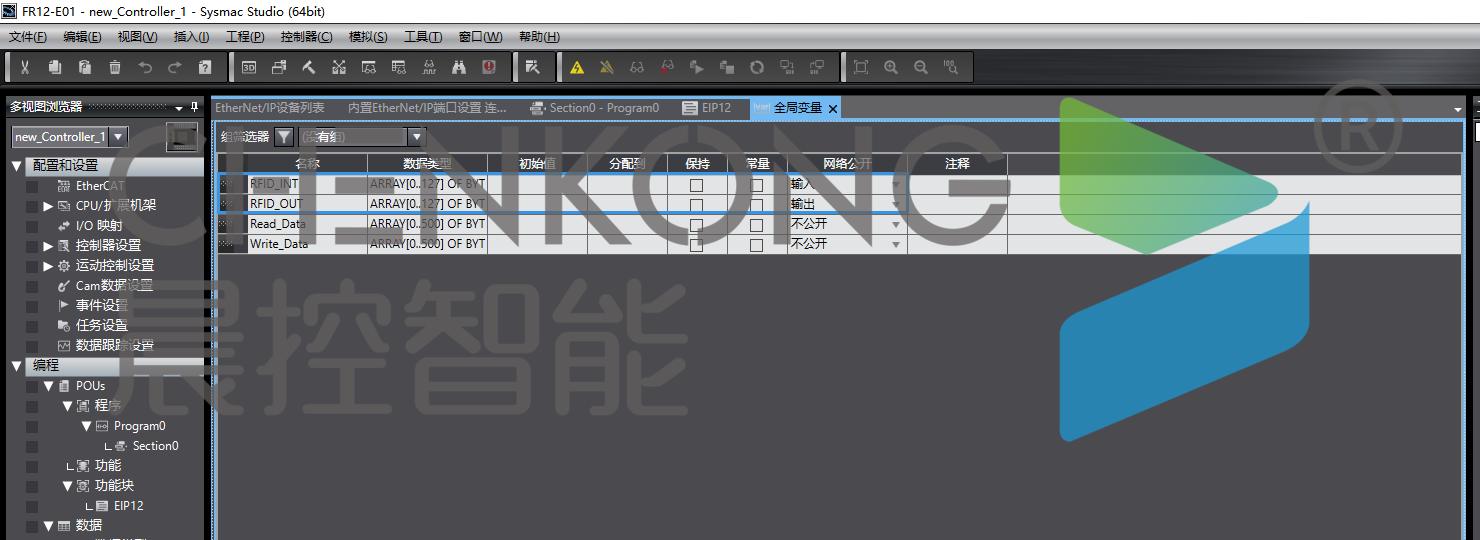Click the binoculars search icon
1480x540 pixels.
459,67
